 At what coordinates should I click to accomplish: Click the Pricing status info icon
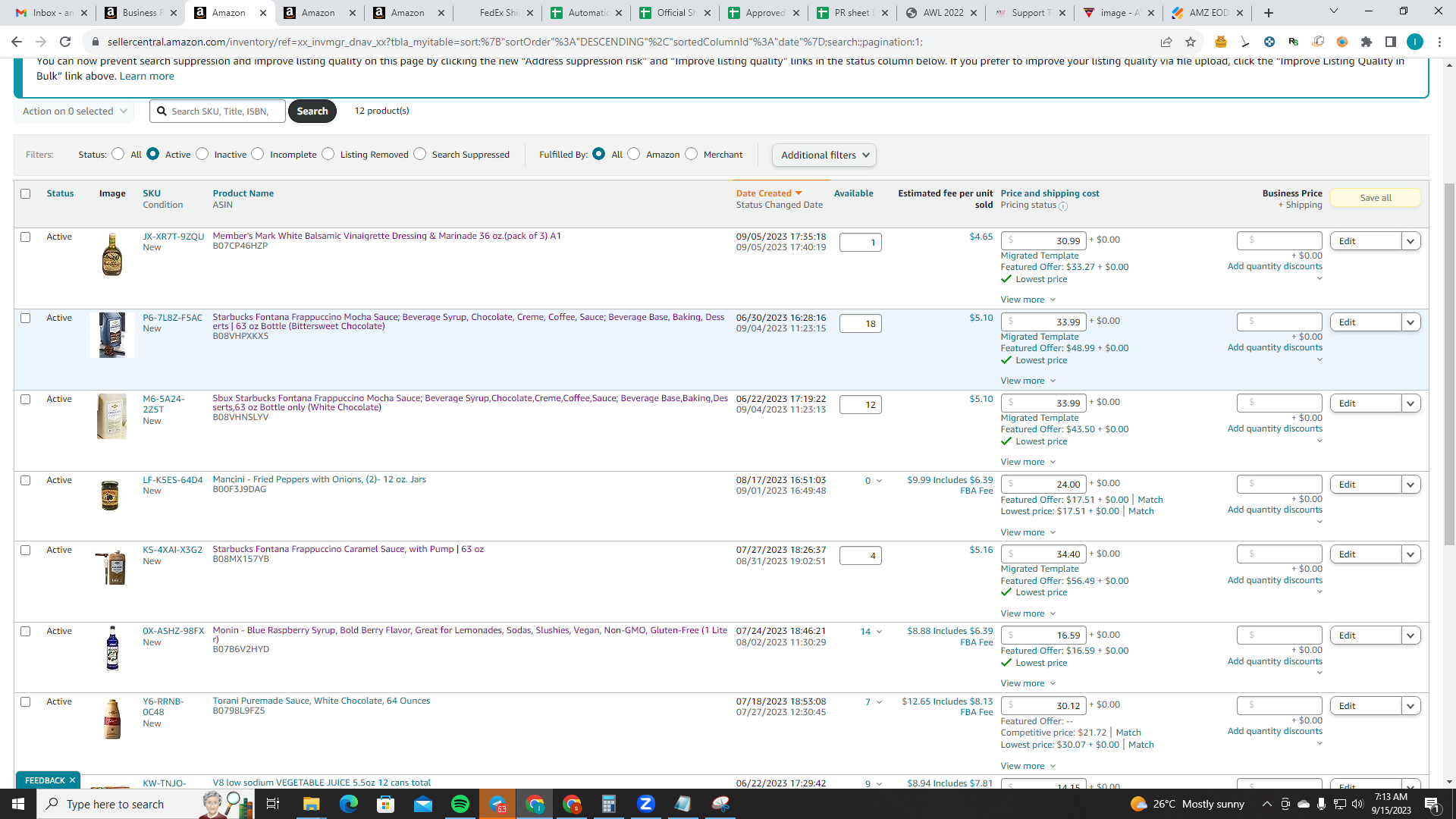coord(1063,206)
